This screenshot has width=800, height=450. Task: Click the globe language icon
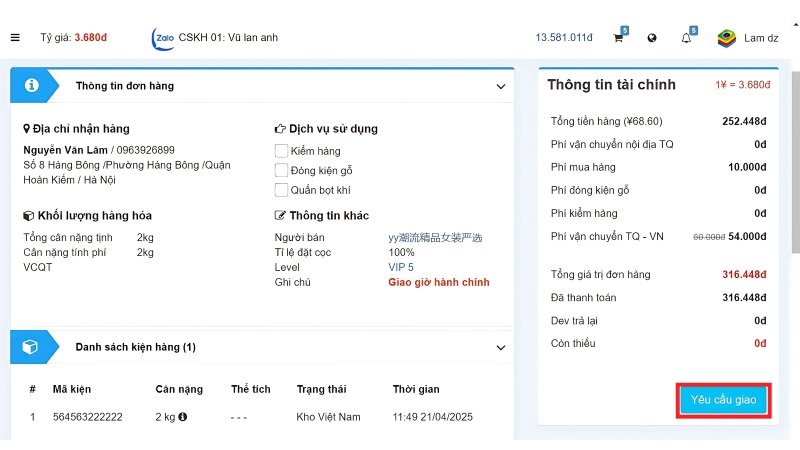click(652, 38)
